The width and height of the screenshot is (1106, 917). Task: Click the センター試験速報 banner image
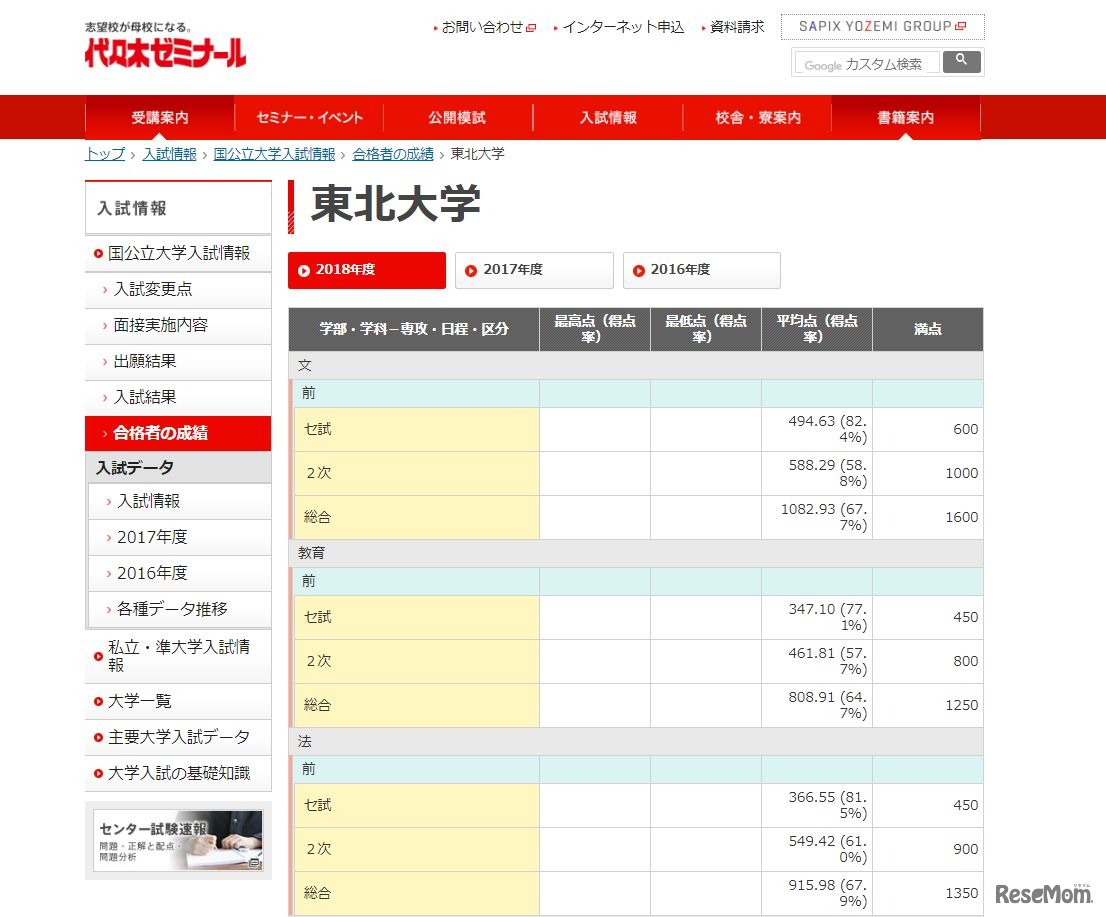pos(178,840)
